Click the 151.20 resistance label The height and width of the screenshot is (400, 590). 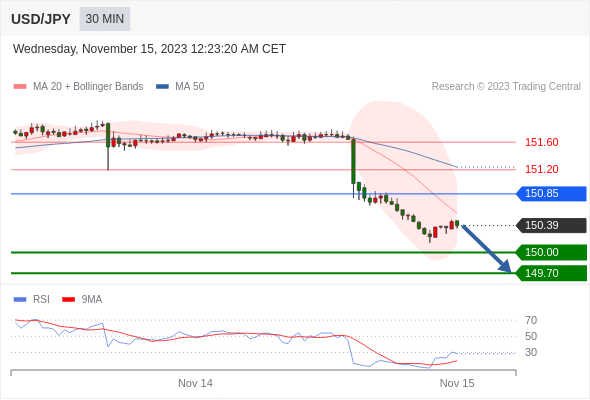(541, 169)
